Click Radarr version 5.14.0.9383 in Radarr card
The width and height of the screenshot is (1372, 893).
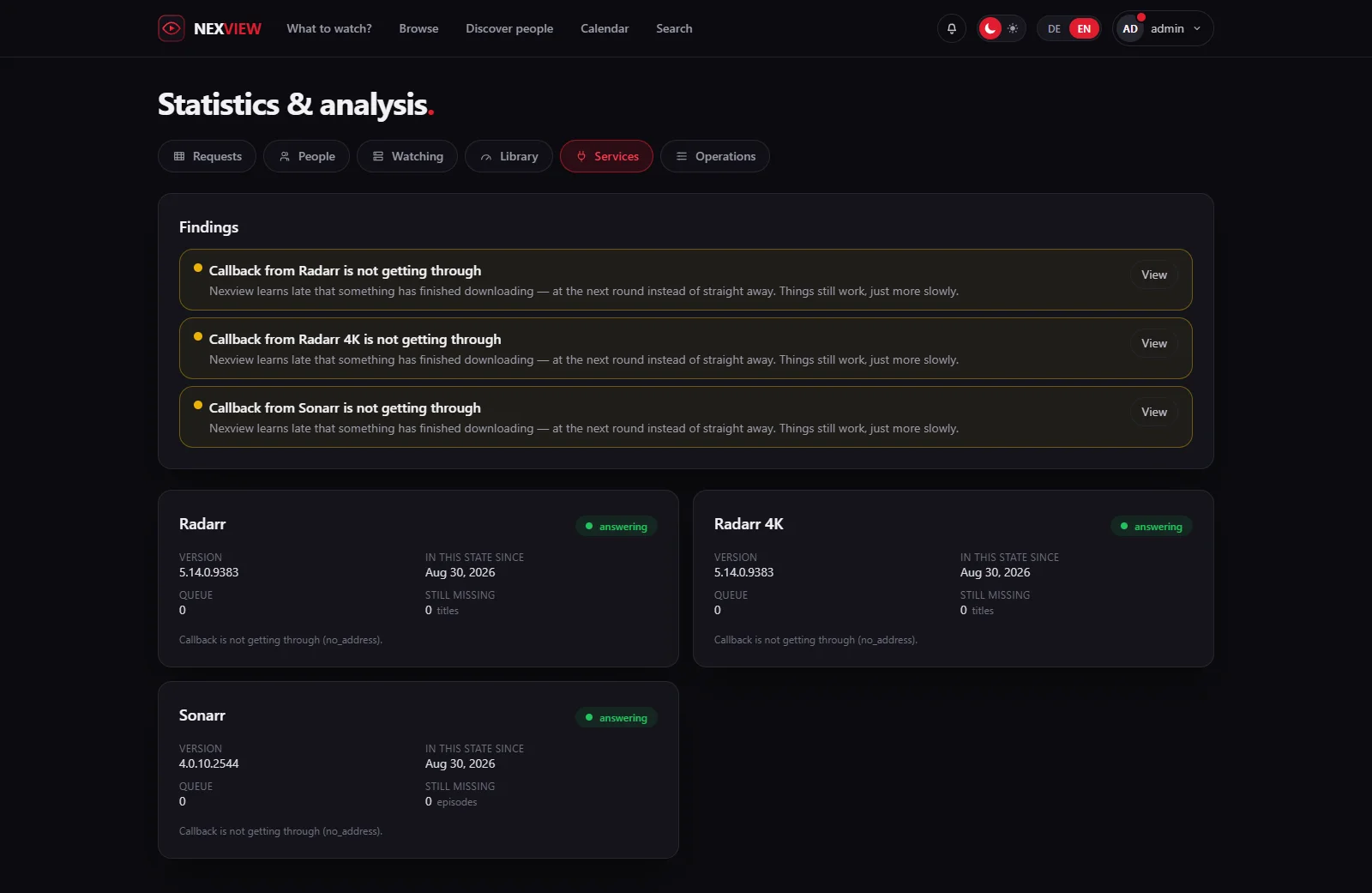[x=209, y=572]
